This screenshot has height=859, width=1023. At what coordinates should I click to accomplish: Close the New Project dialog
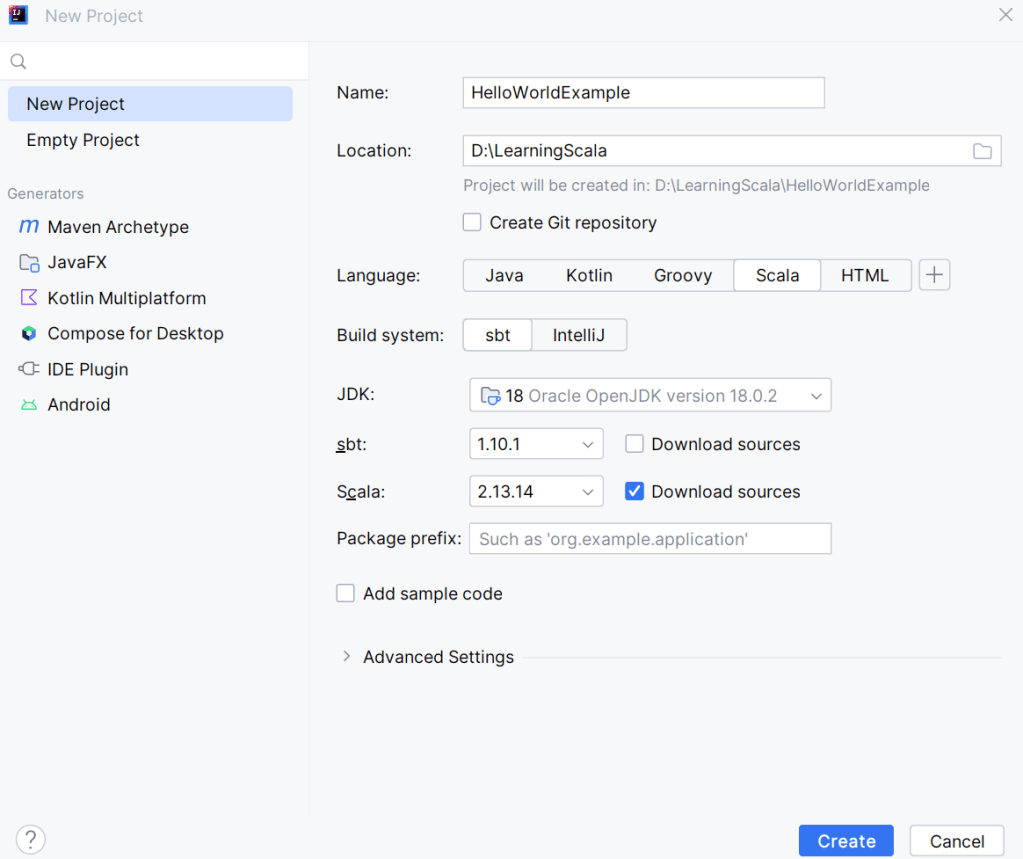[1005, 14]
